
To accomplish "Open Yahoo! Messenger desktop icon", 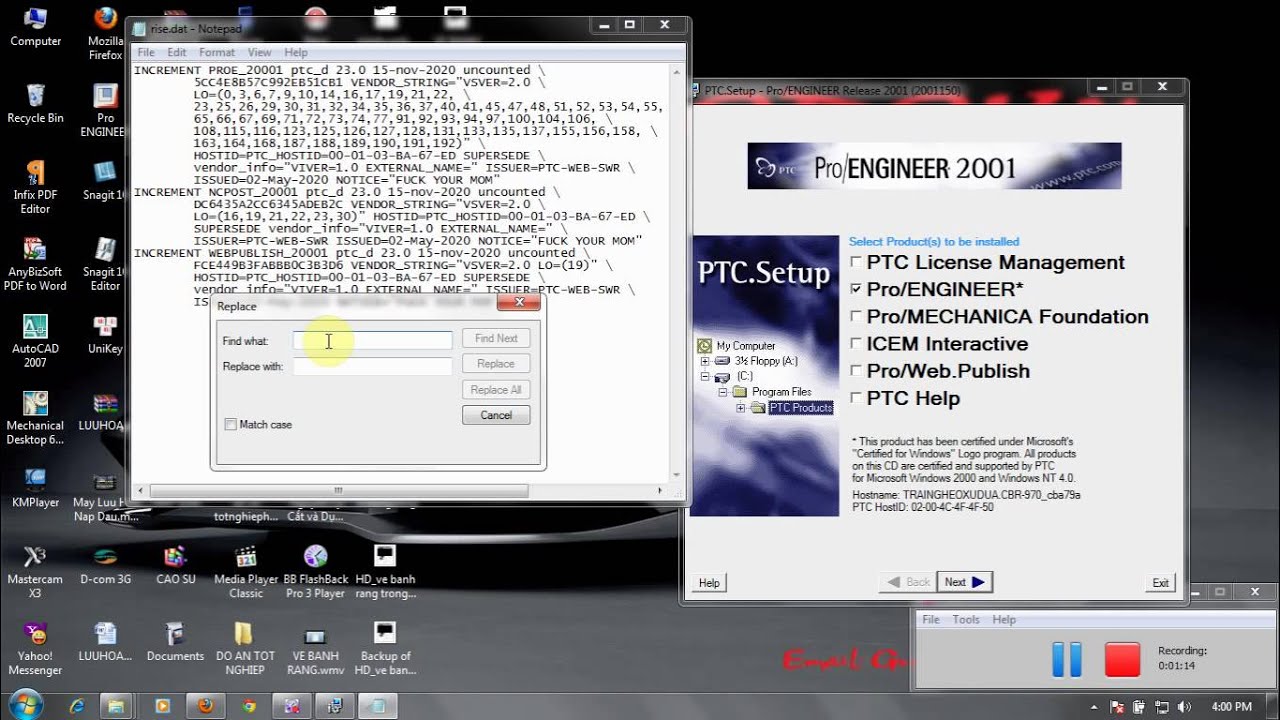I will [x=35, y=648].
